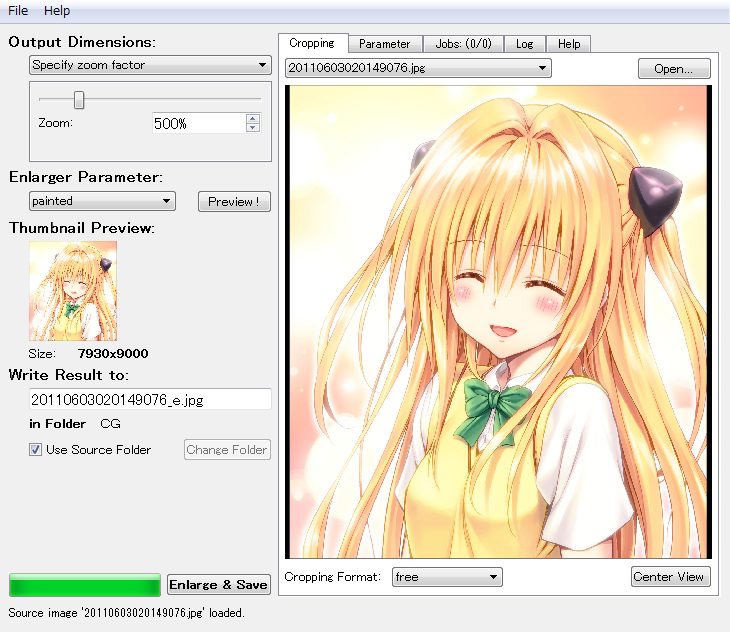Expand the Cropping Format 'free' dropdown
Image resolution: width=730 pixels, height=632 pixels.
pos(447,577)
